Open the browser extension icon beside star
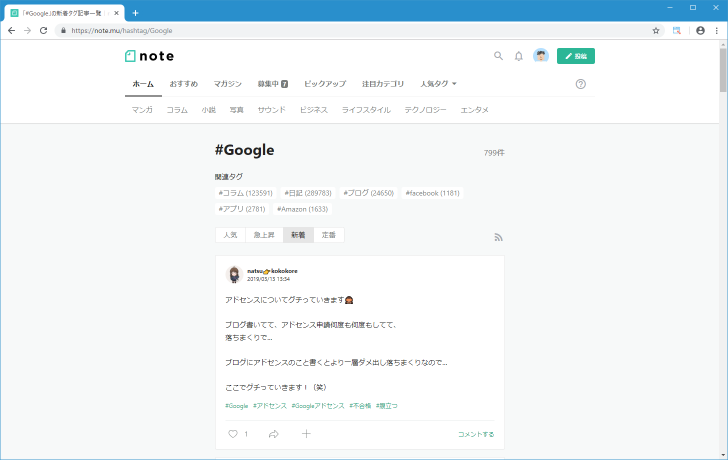 pos(677,31)
